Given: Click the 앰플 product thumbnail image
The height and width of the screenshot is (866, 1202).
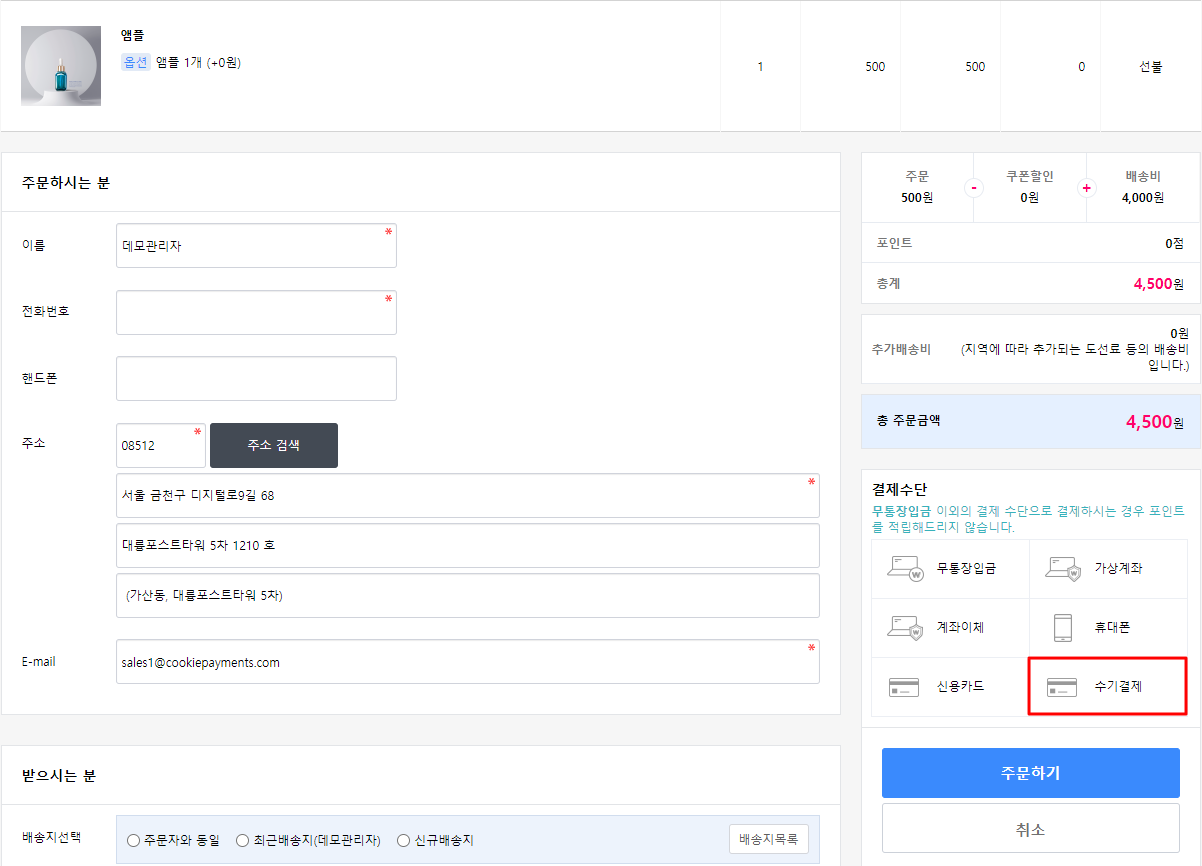Looking at the screenshot, I should coord(61,66).
